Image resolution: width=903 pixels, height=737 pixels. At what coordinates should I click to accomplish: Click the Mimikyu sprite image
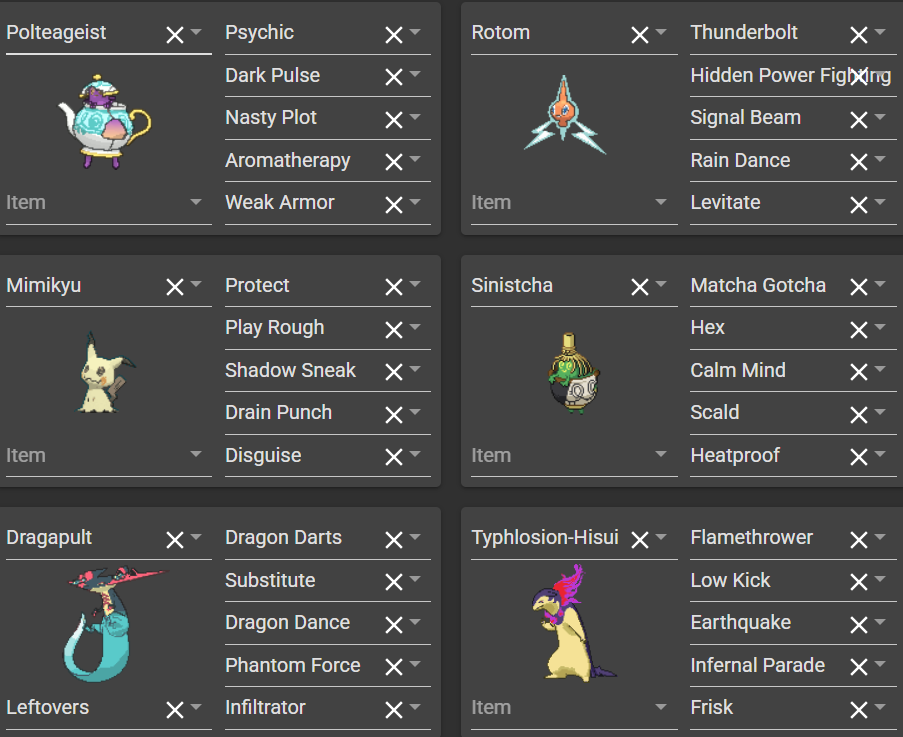105,373
